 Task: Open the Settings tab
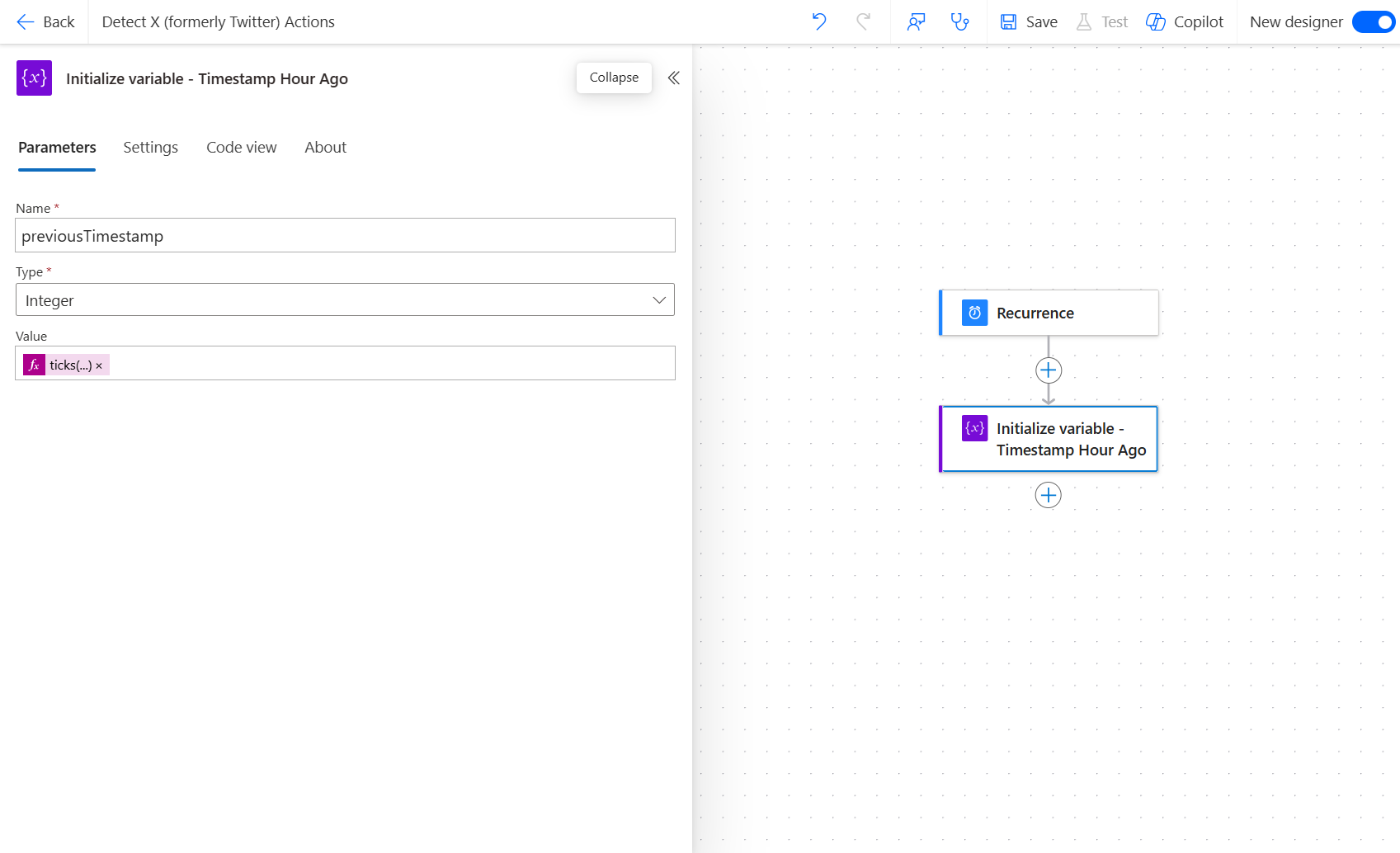point(150,147)
